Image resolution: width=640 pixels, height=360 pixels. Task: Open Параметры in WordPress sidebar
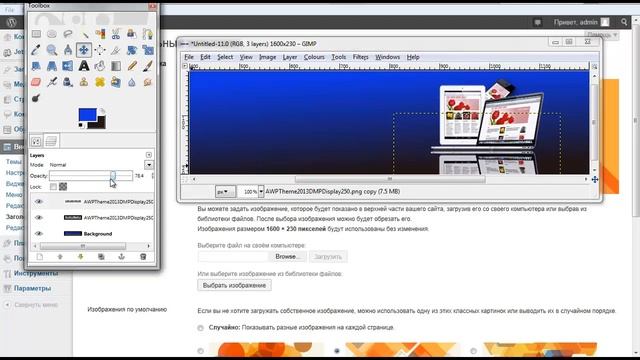pyautogui.click(x=33, y=288)
